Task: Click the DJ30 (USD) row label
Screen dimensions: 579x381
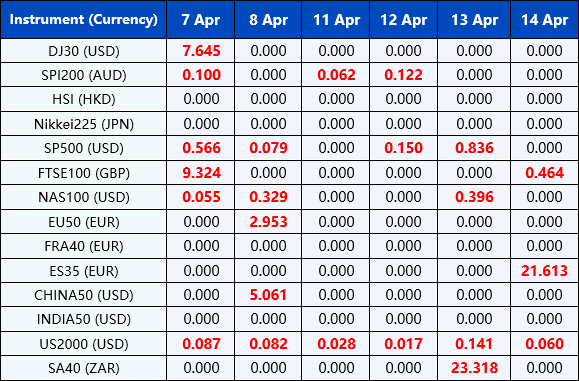Action: coord(84,51)
